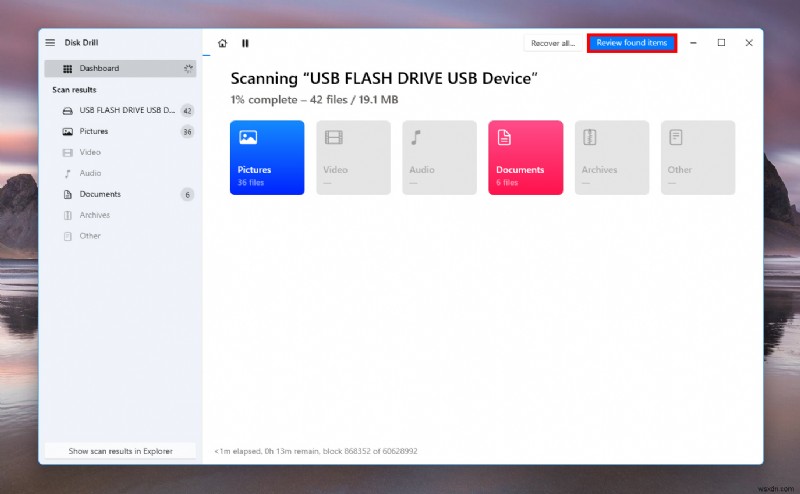Click the zip icon on Archives card
800x494 pixels.
point(590,137)
